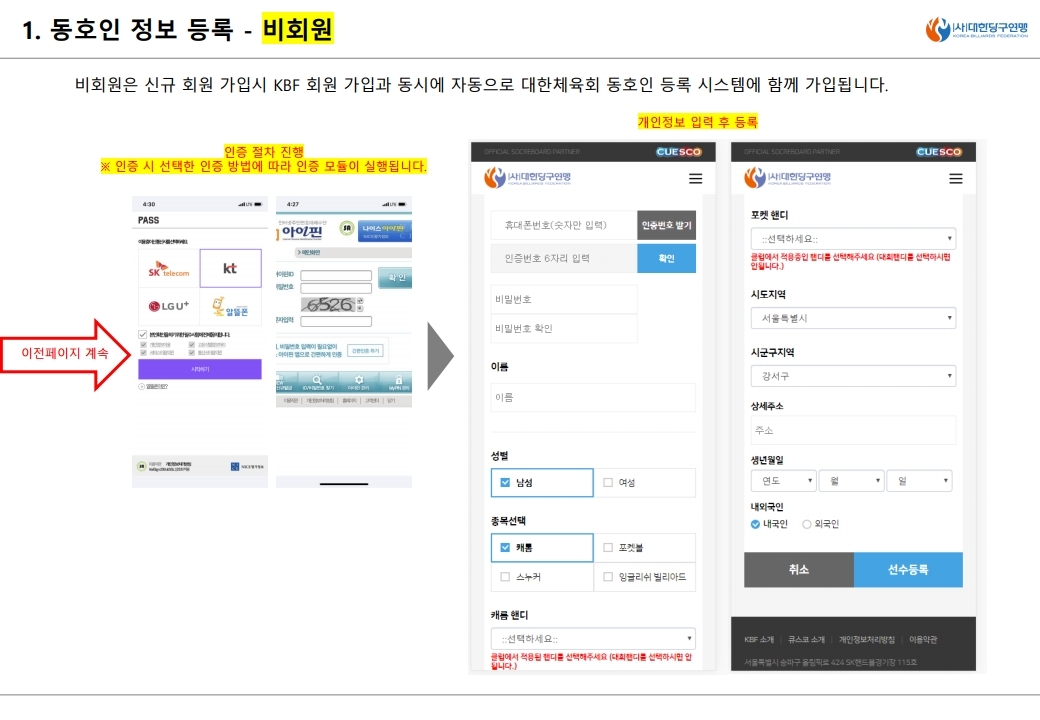Click the >메인화면 bar on I-PIN screen
Viewport: 1040px width, 720px height.
click(353, 253)
